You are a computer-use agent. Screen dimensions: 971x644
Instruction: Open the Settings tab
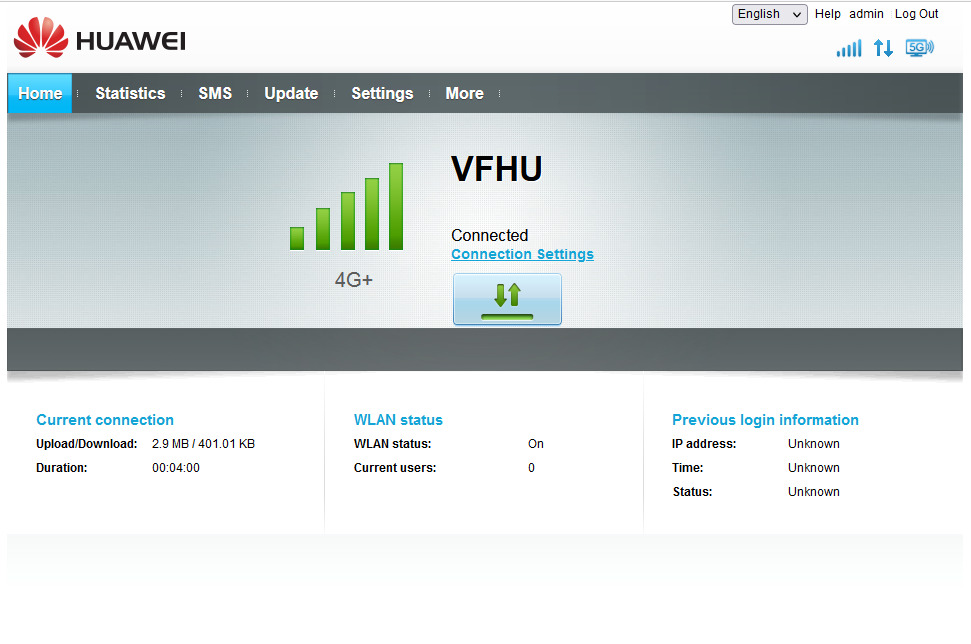[382, 94]
